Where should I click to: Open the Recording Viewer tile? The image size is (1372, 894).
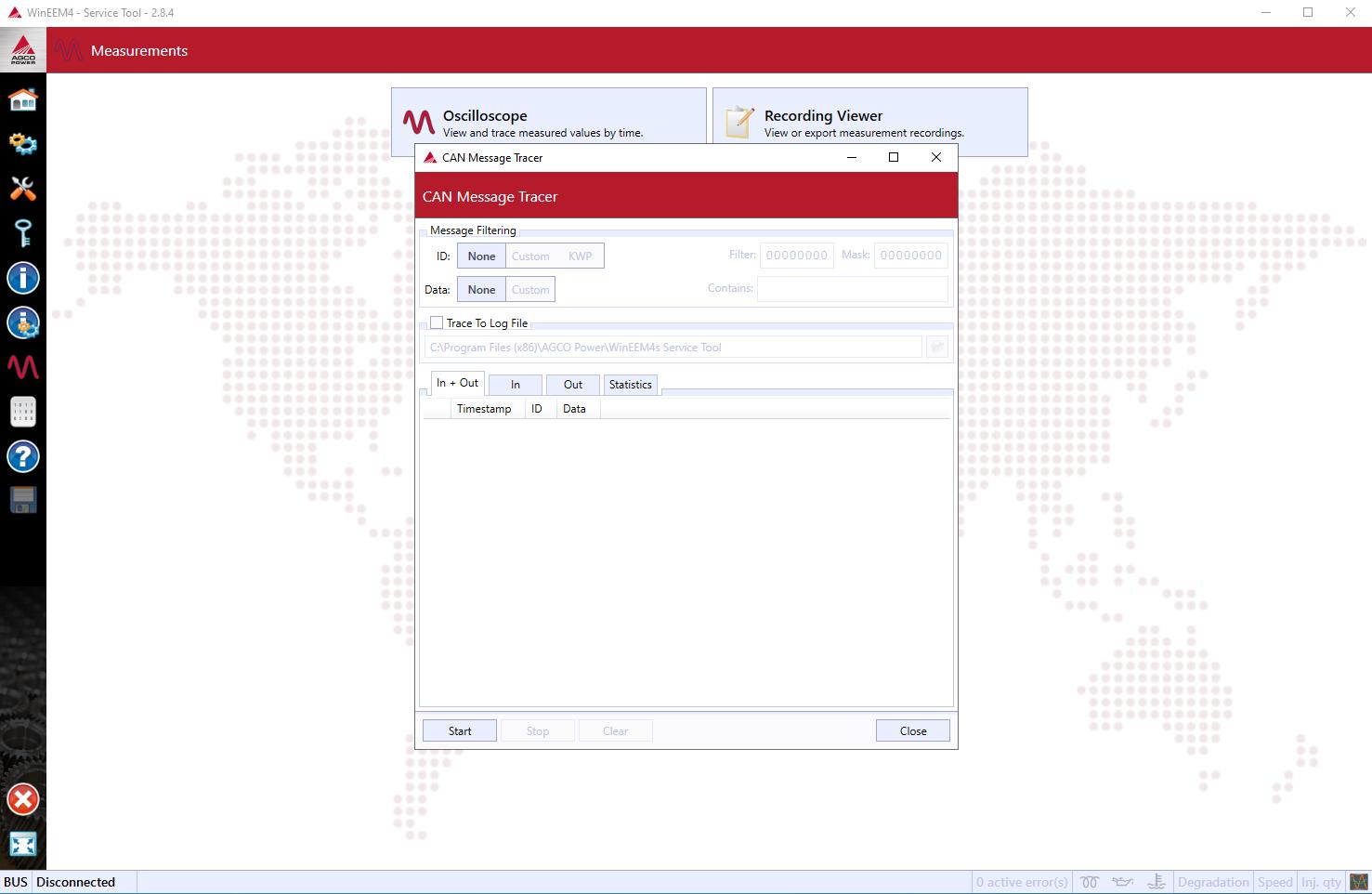[869, 123]
